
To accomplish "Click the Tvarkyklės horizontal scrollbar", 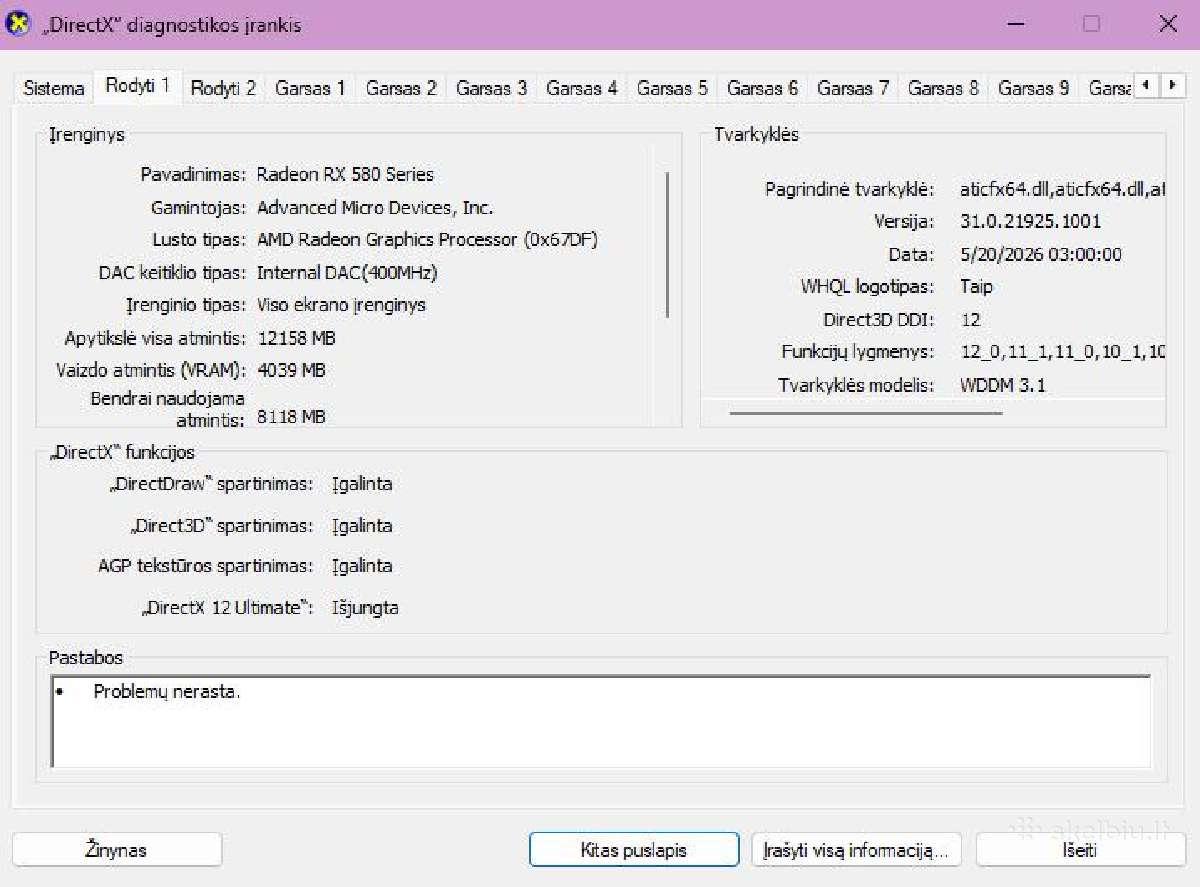I will 865,412.
